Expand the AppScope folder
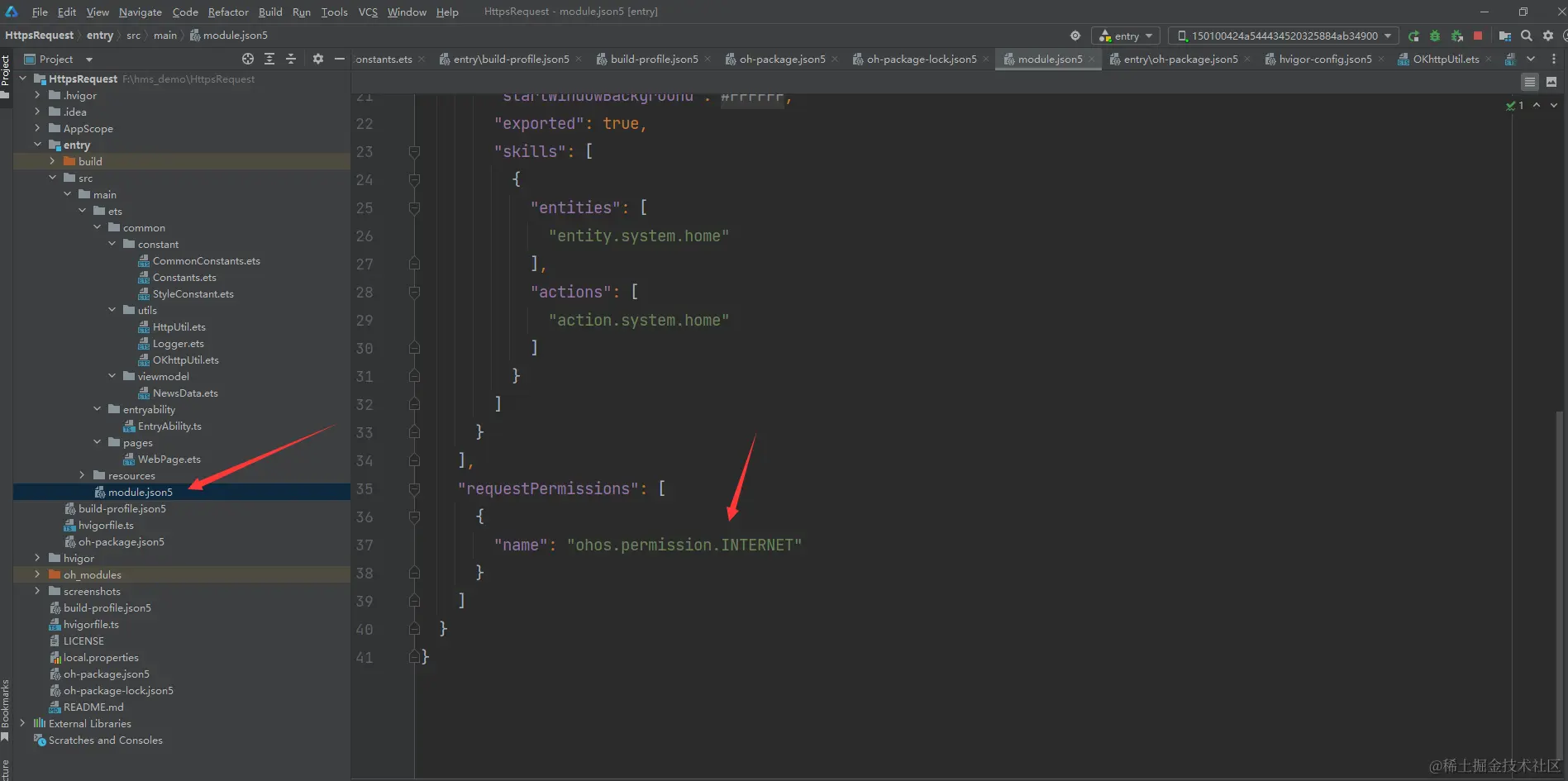Viewport: 1568px width, 781px height. pyautogui.click(x=37, y=128)
